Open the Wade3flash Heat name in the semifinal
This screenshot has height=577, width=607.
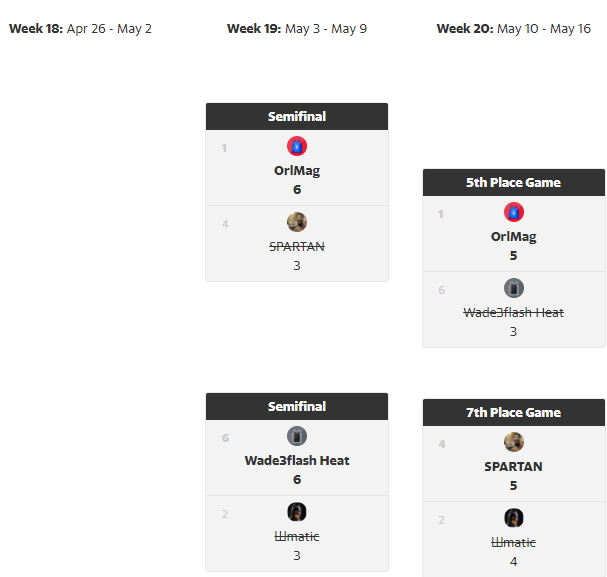coord(297,460)
